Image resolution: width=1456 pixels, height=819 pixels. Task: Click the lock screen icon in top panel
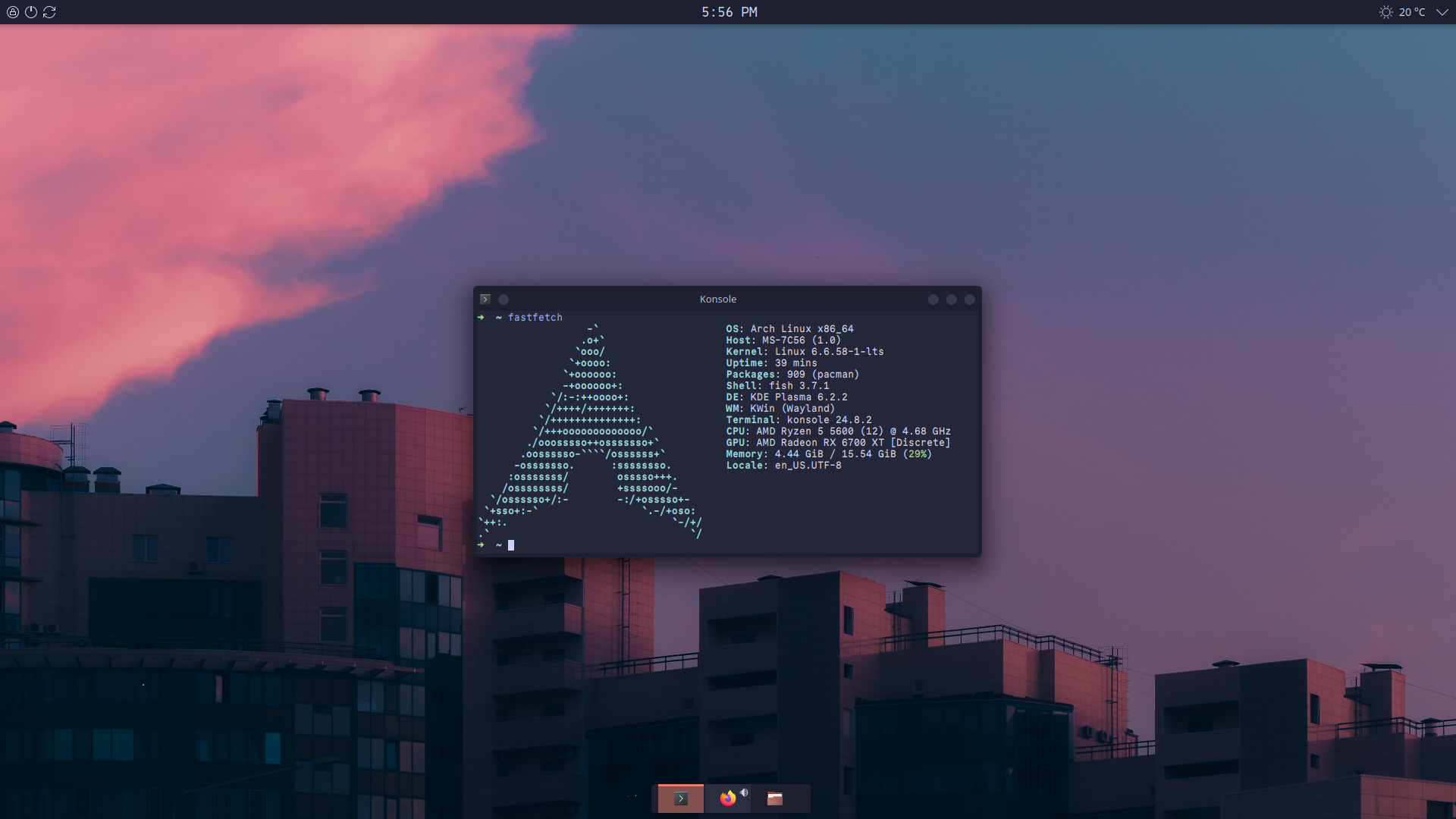(12, 12)
